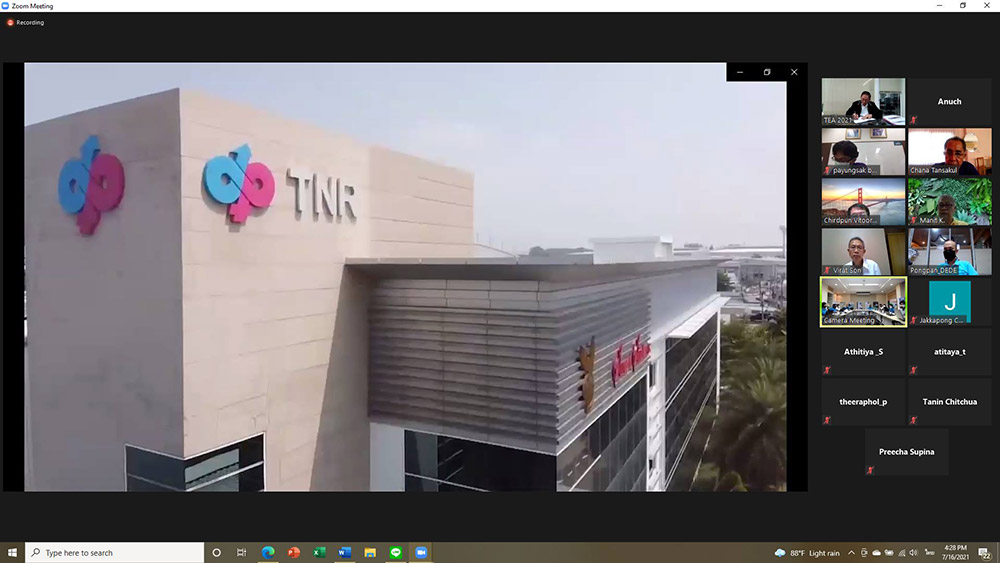Click Chana Tansakul's video tile

pyautogui.click(x=949, y=151)
